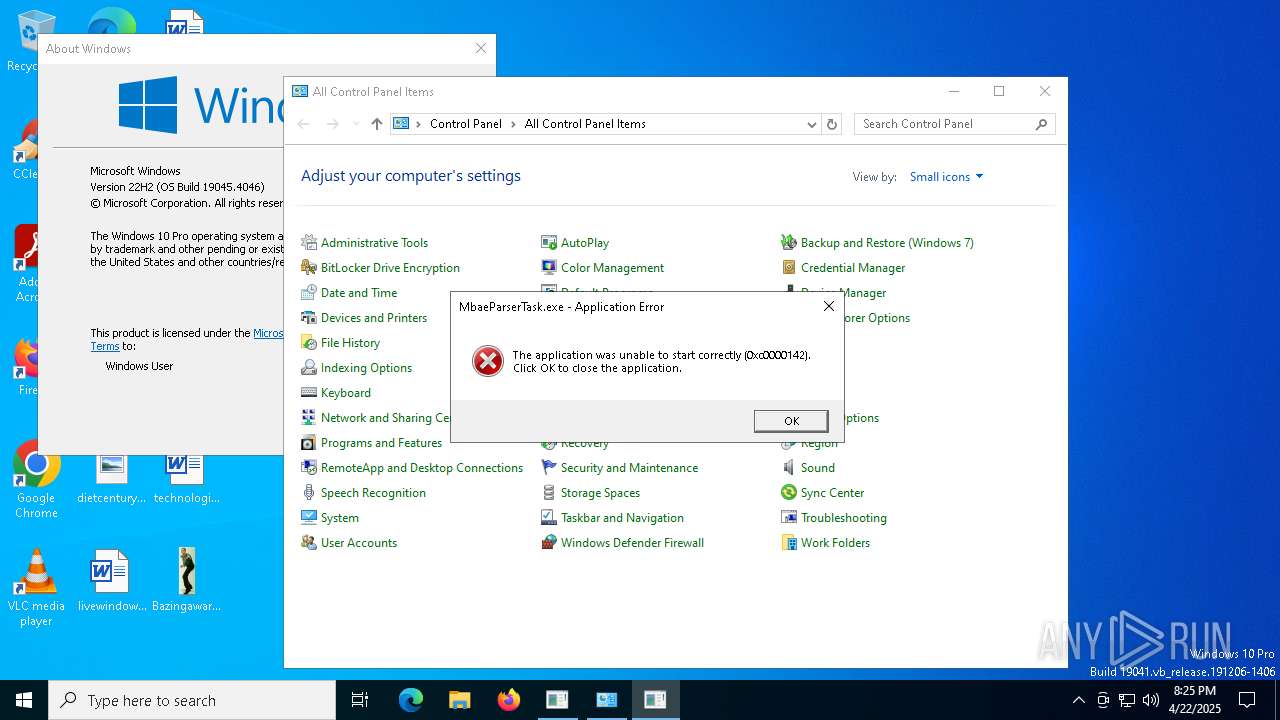Viewport: 1280px width, 720px height.
Task: Open the Start menu
Action: point(24,700)
